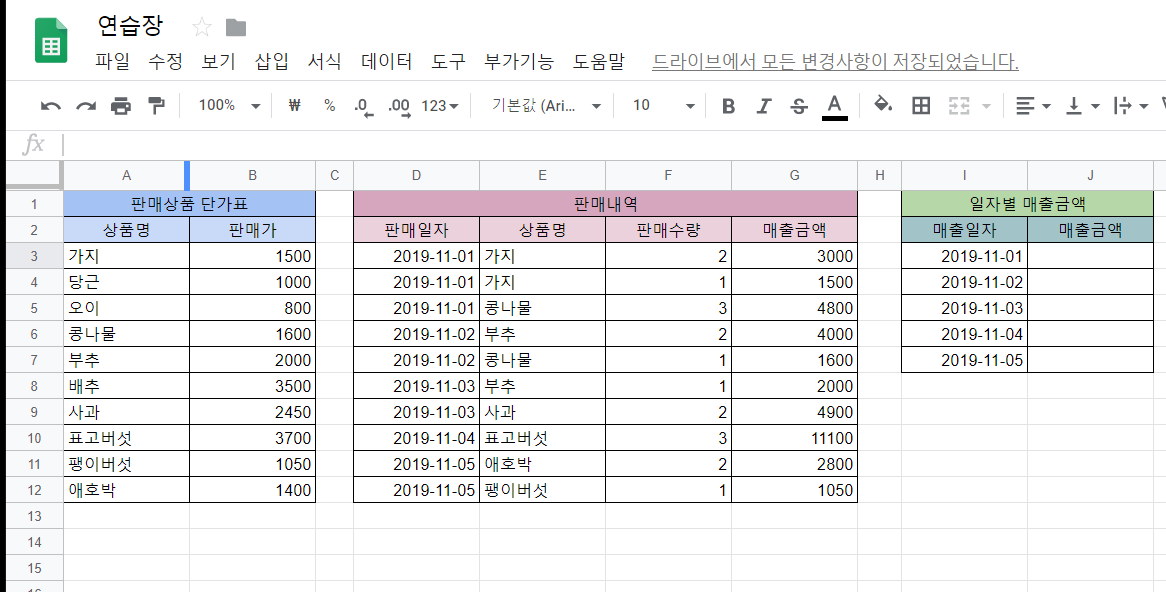
Task: Select all cells with corner button
Action: (x=34, y=176)
